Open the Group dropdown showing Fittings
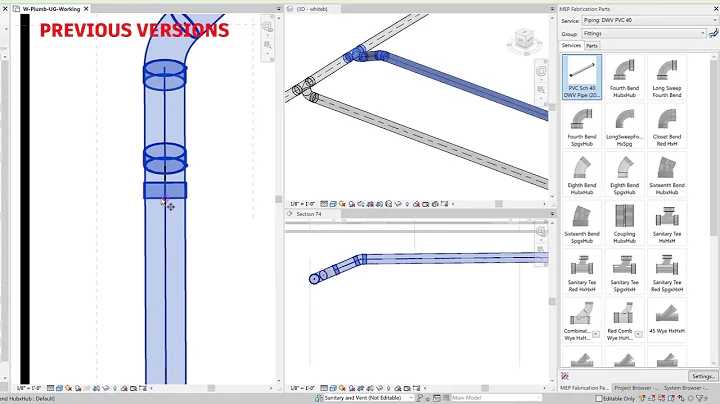 pyautogui.click(x=644, y=34)
